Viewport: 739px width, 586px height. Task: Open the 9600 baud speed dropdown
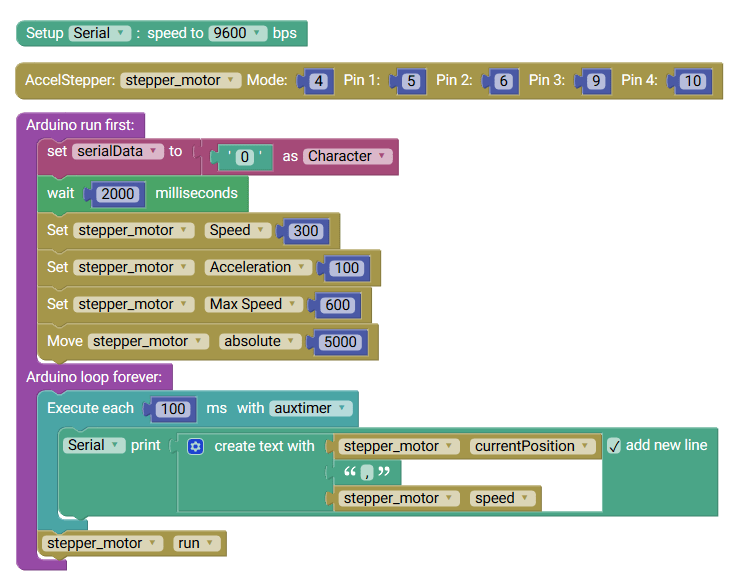point(238,33)
